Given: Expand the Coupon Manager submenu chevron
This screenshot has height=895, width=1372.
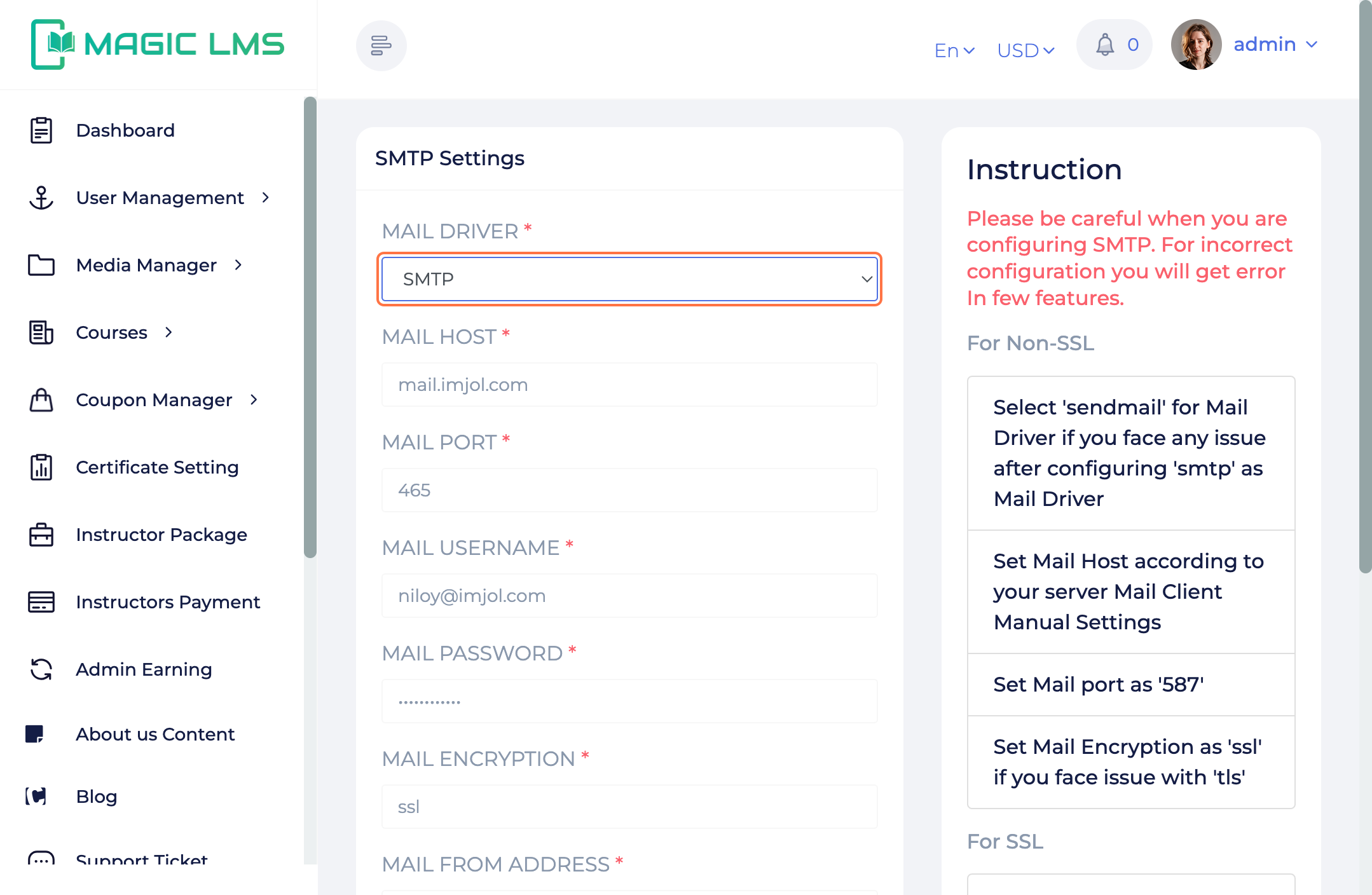Looking at the screenshot, I should pos(254,400).
